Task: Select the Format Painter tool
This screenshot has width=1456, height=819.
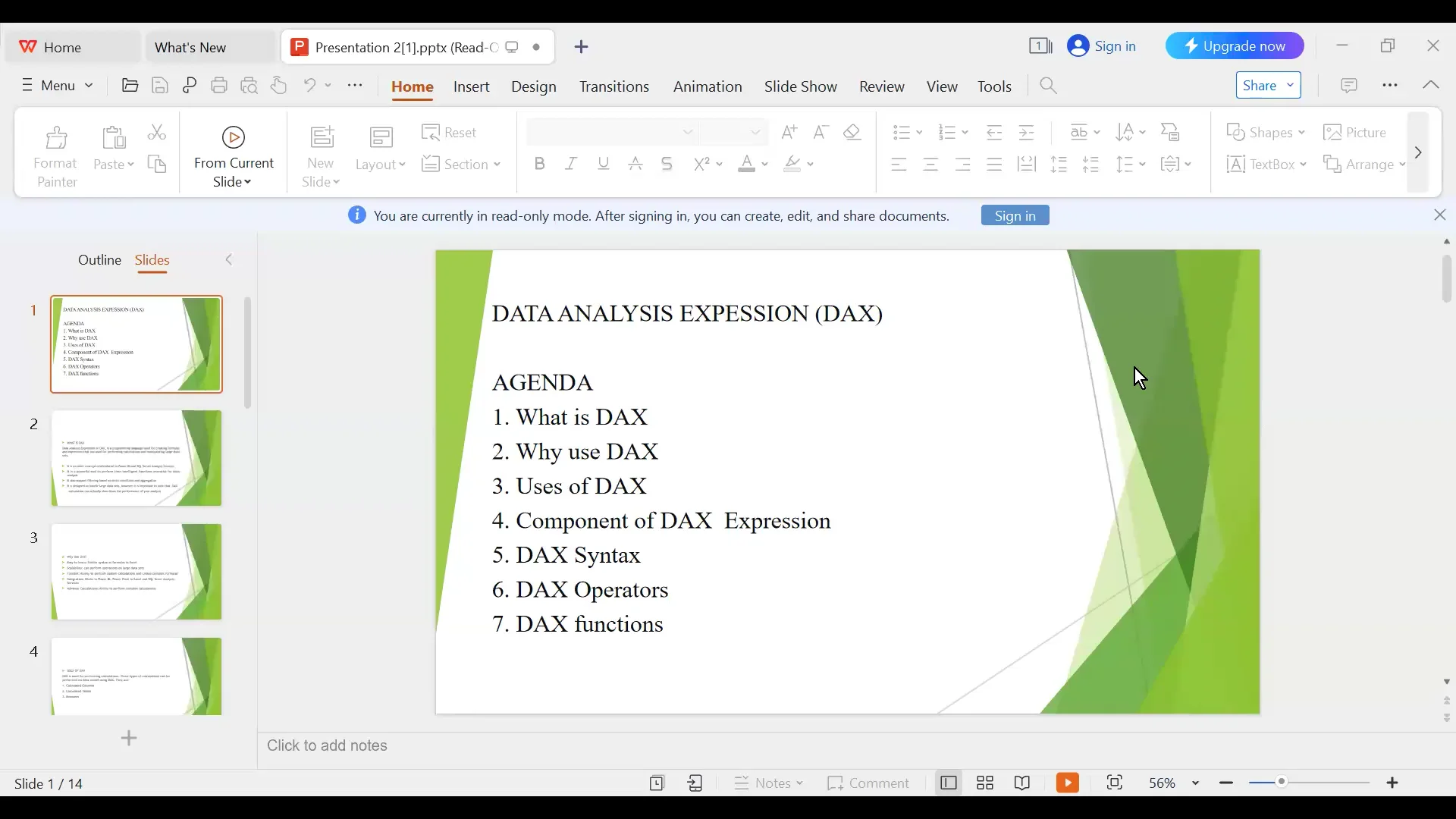Action: (x=56, y=154)
